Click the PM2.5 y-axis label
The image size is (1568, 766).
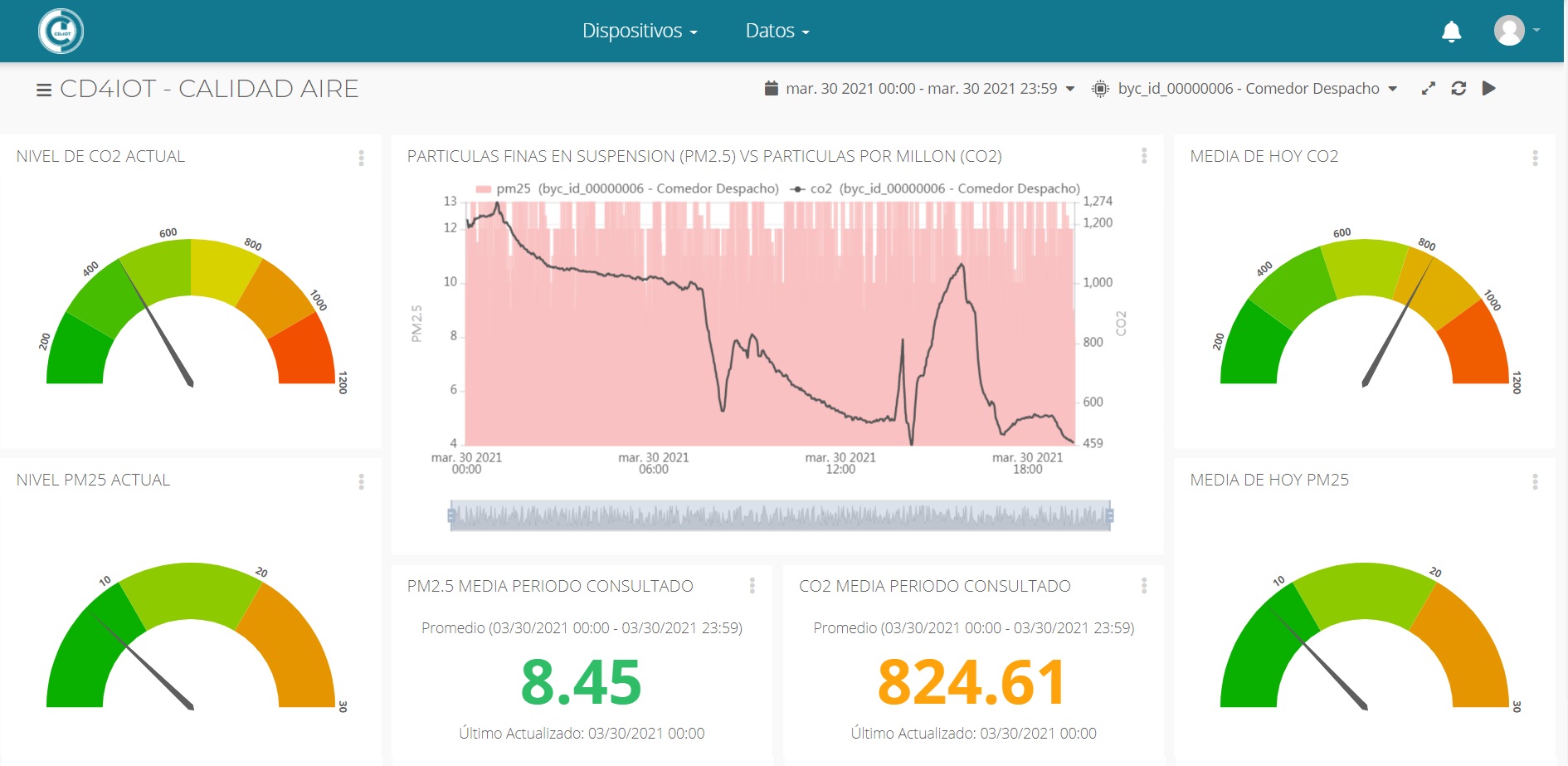point(416,323)
